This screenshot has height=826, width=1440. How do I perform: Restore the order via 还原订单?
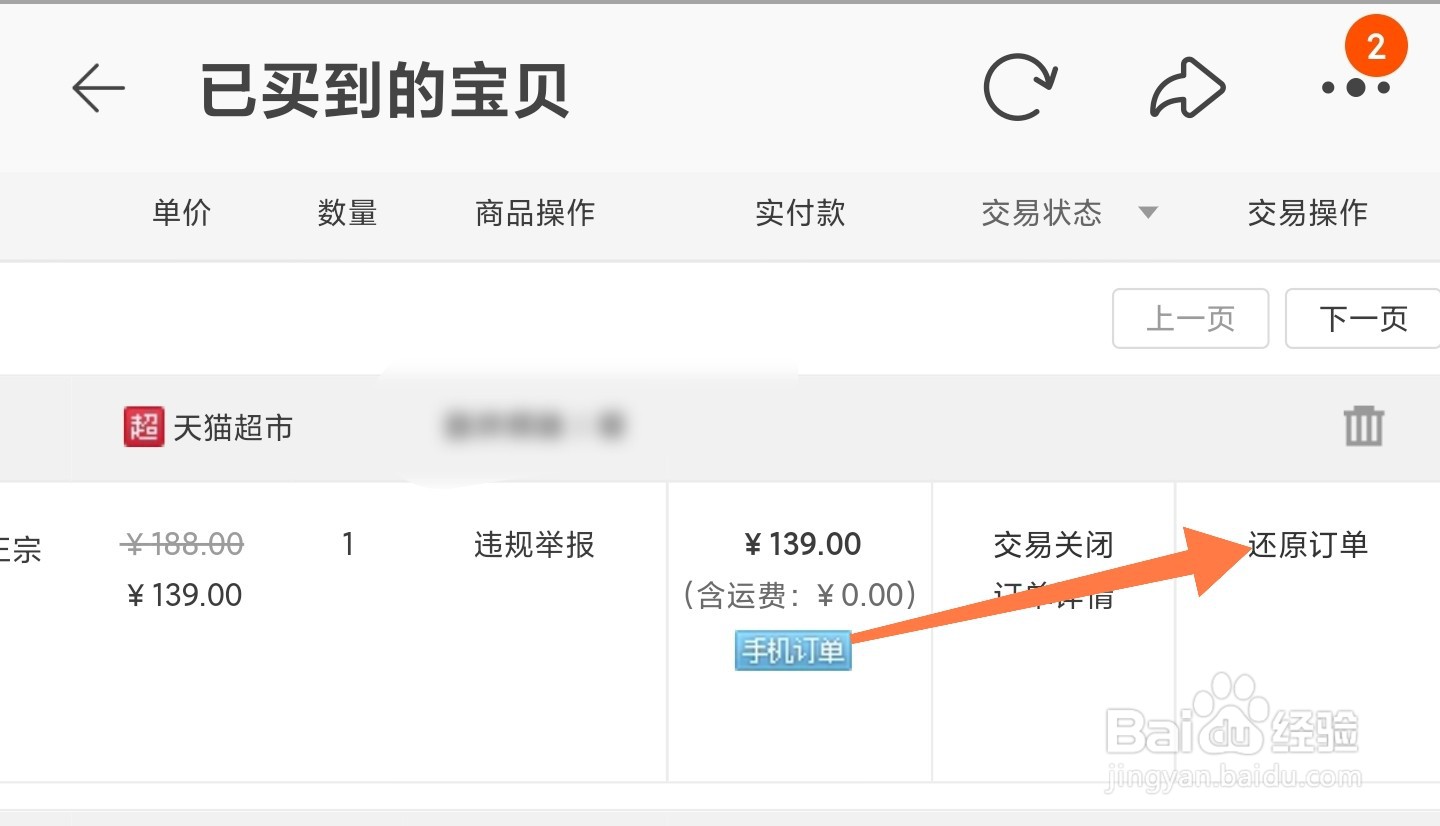click(1307, 545)
